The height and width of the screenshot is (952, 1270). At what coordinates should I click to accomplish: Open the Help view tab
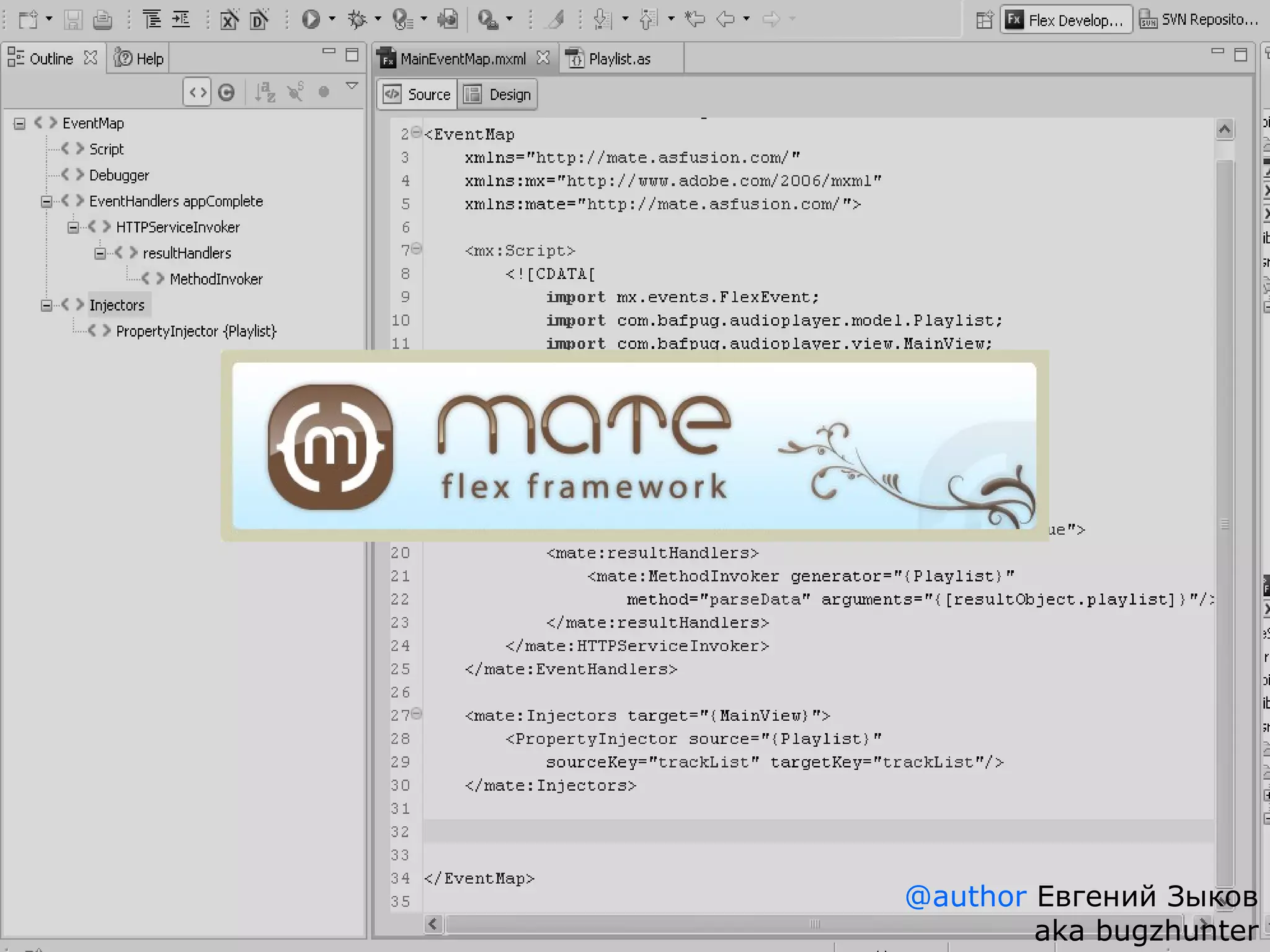pyautogui.click(x=140, y=59)
